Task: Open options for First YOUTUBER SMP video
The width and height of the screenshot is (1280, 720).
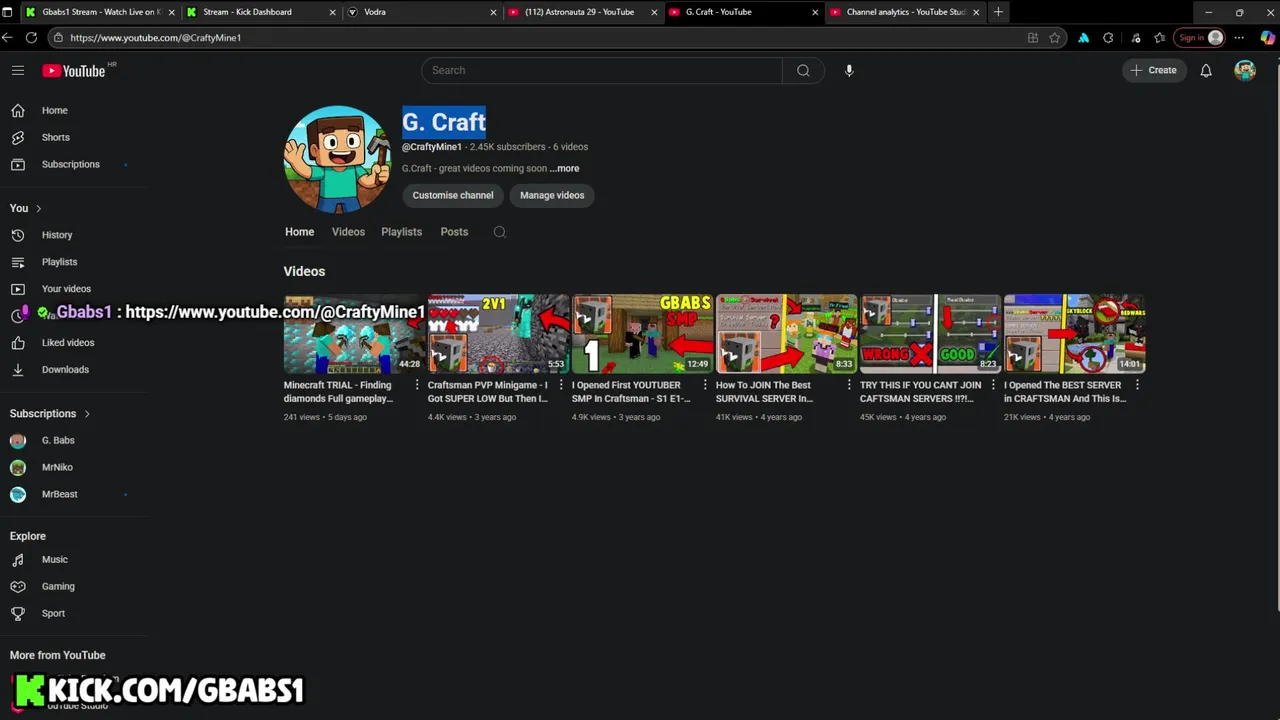Action: (x=705, y=385)
